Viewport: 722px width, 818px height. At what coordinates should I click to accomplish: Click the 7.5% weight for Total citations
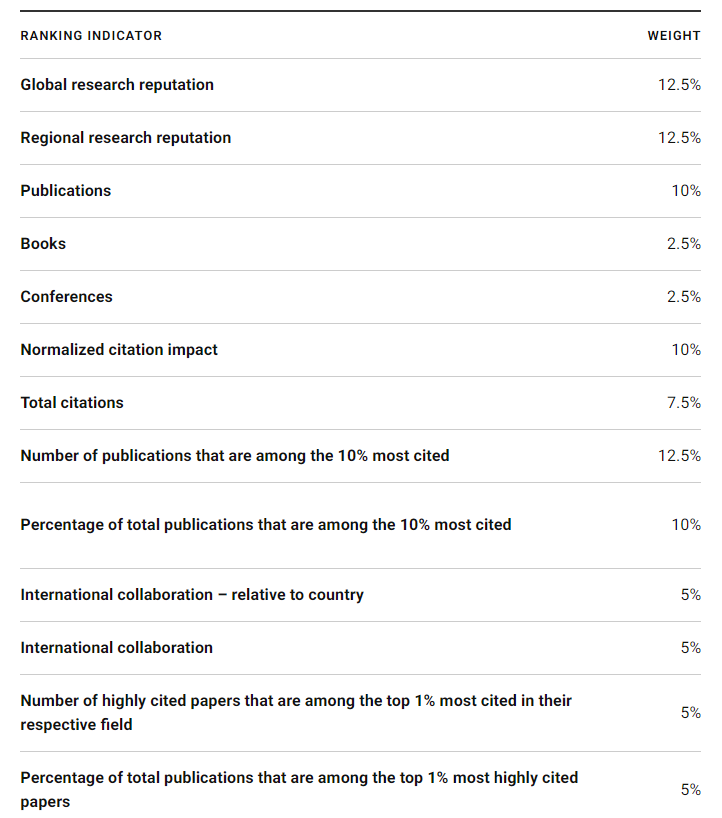pyautogui.click(x=684, y=403)
